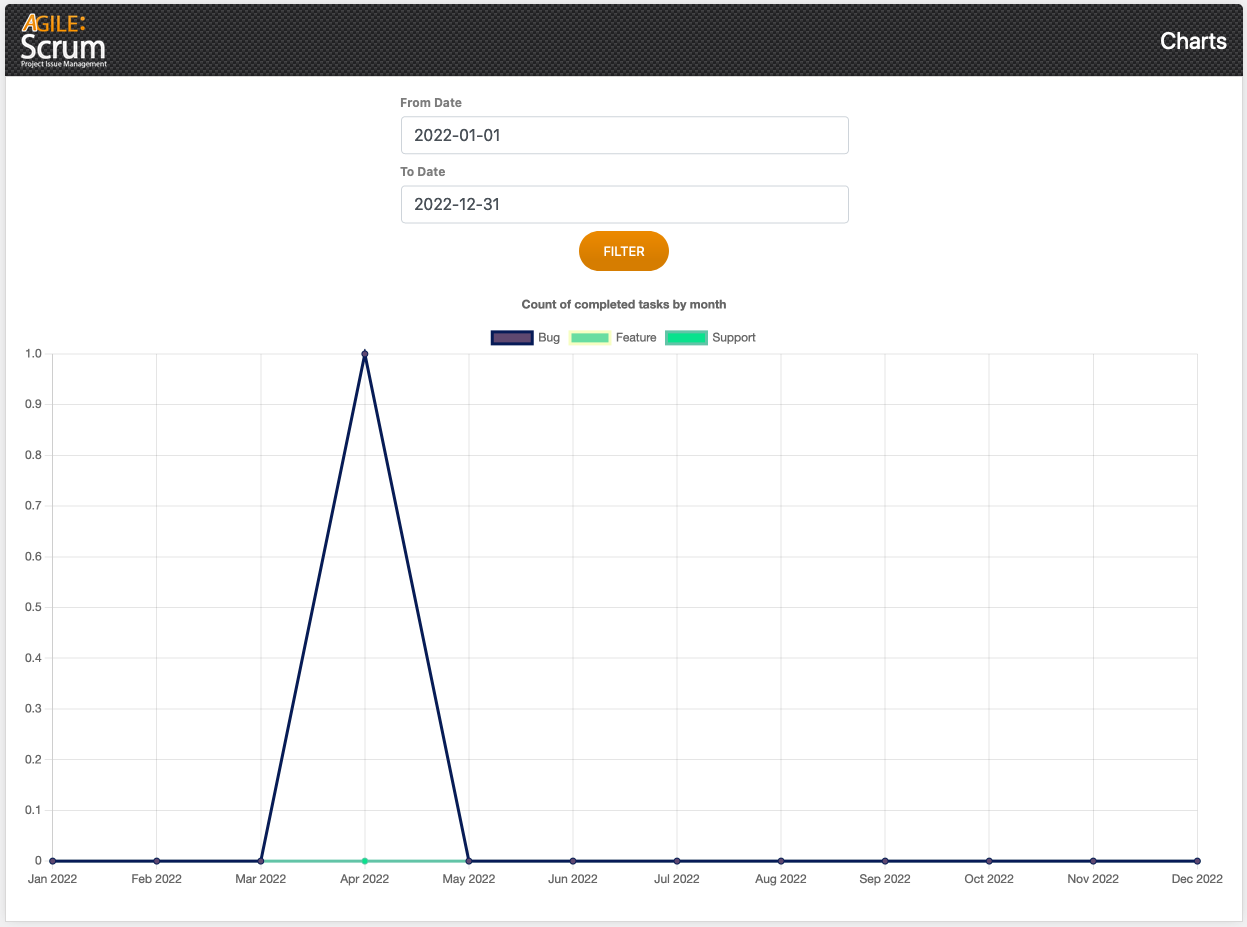This screenshot has width=1247, height=927.
Task: Click the chart title text
Action: click(x=624, y=304)
